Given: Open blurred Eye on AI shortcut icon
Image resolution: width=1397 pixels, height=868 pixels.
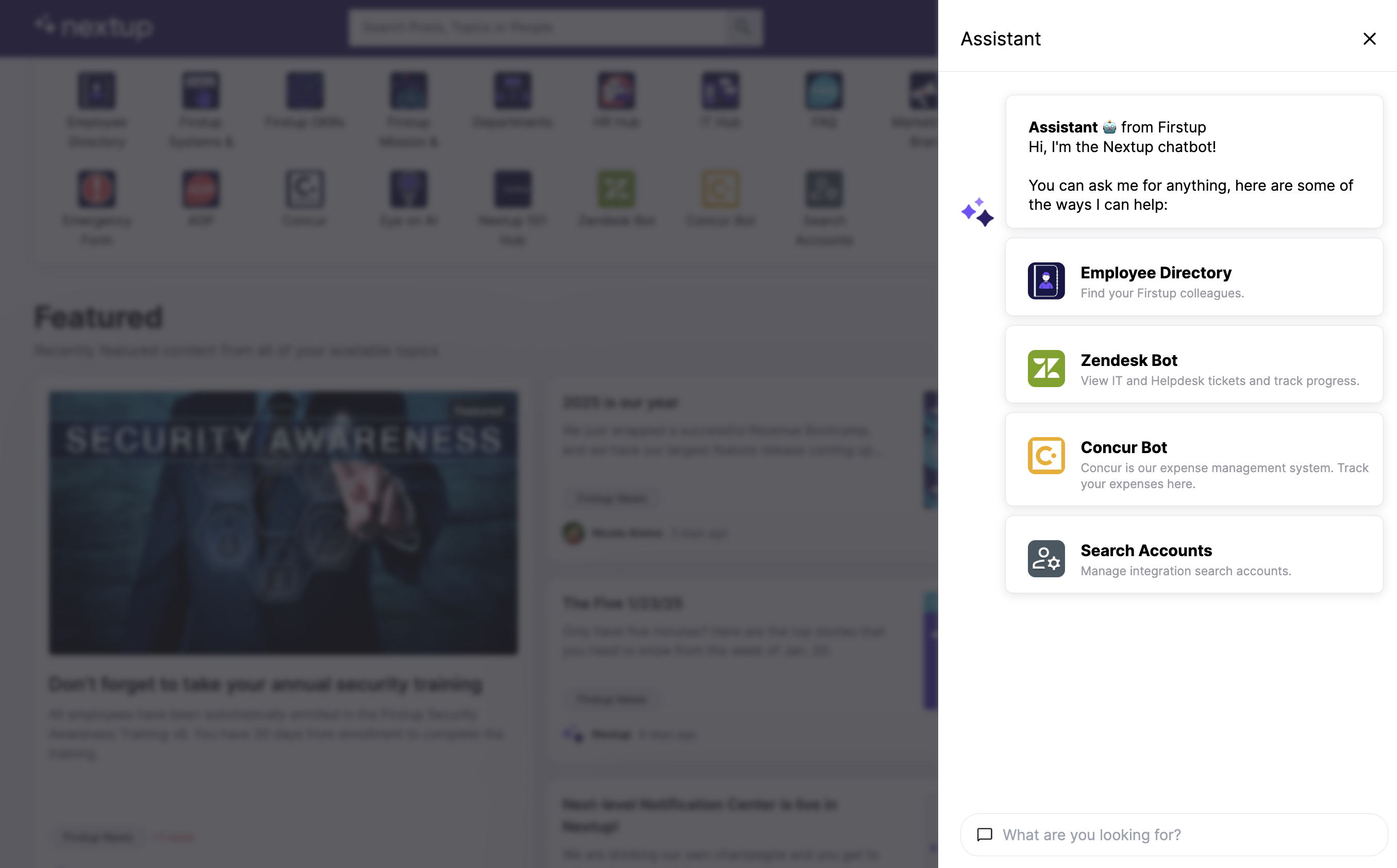Looking at the screenshot, I should (x=408, y=189).
